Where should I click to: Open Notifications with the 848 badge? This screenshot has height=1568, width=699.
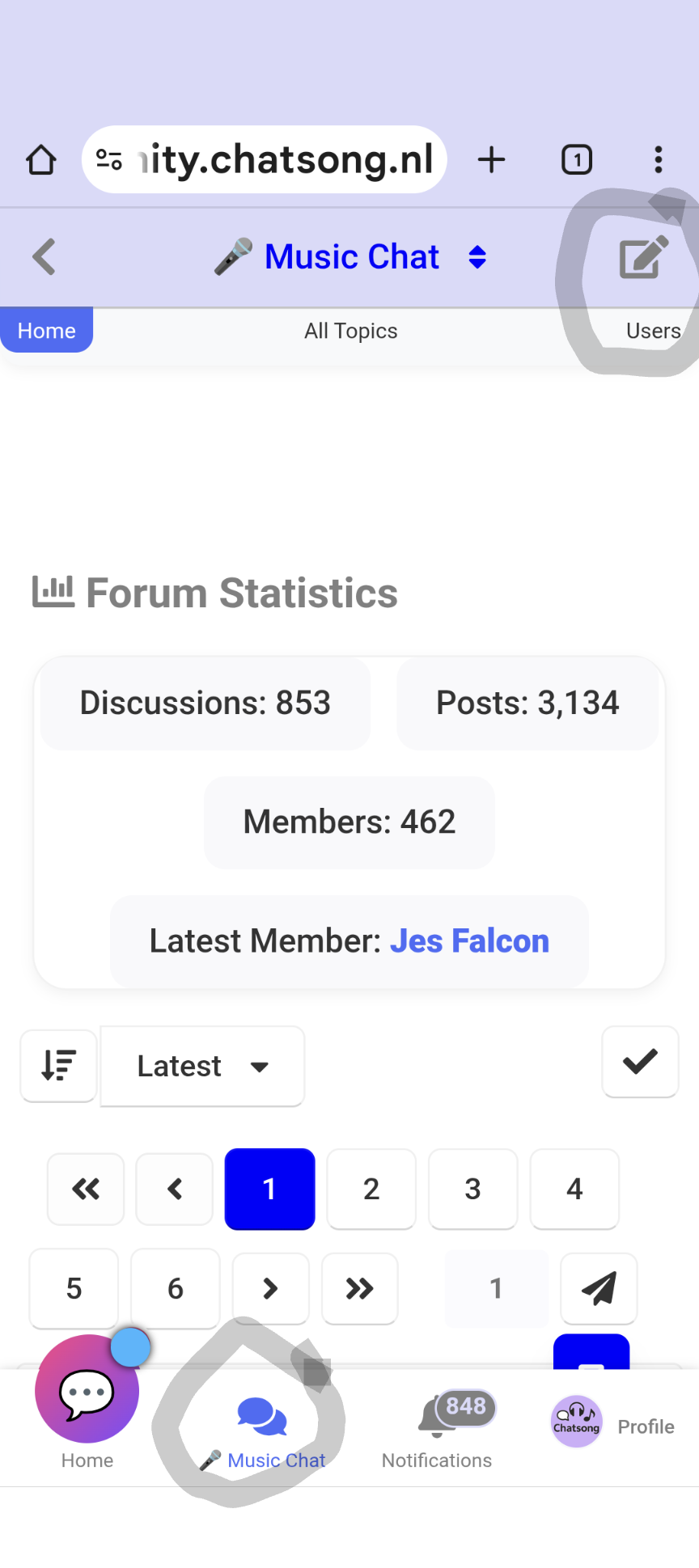(x=437, y=1428)
